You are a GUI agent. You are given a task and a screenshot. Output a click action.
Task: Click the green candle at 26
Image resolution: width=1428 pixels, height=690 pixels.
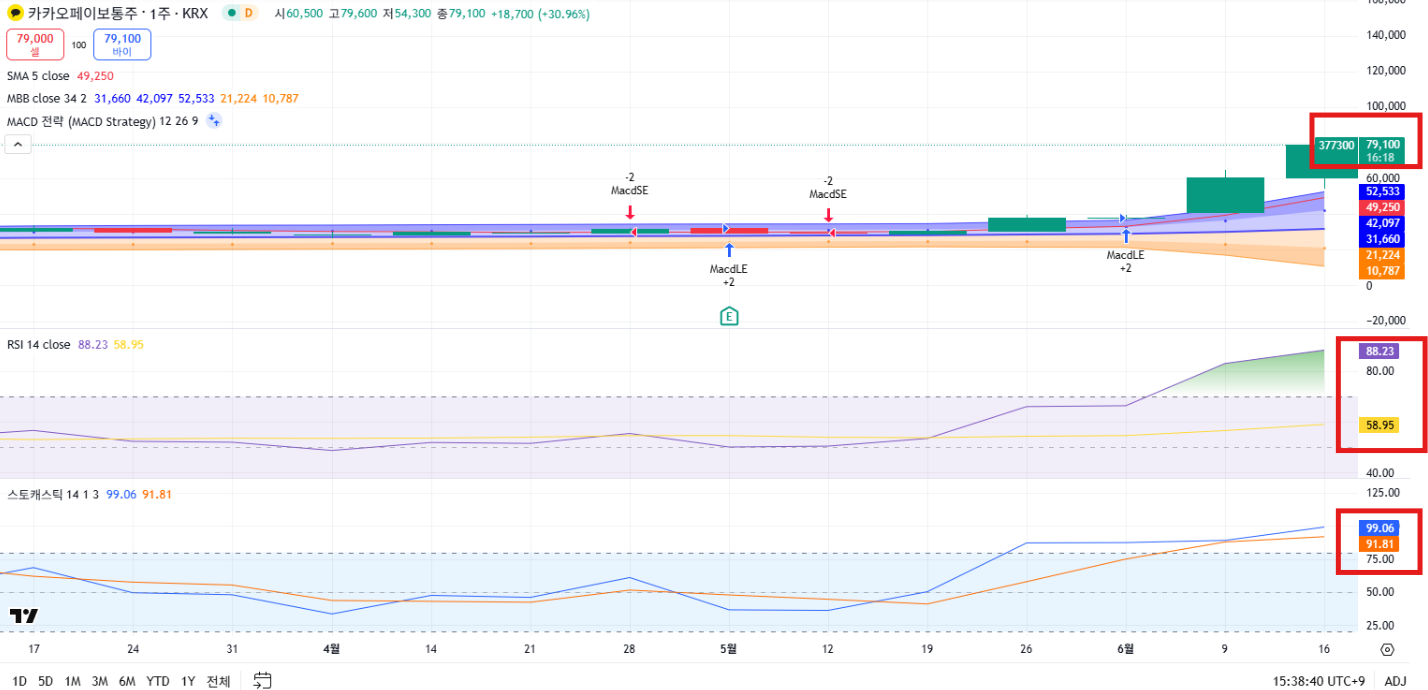click(x=1027, y=225)
